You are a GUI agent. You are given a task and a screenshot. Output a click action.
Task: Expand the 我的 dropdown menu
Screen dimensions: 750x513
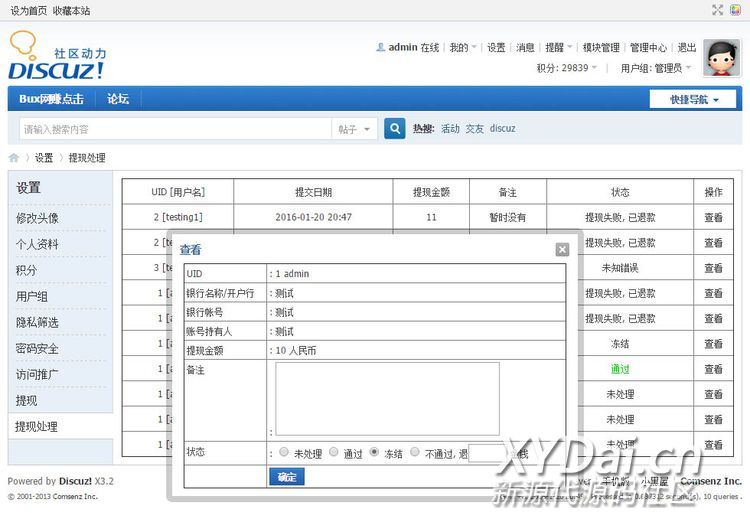click(x=462, y=47)
